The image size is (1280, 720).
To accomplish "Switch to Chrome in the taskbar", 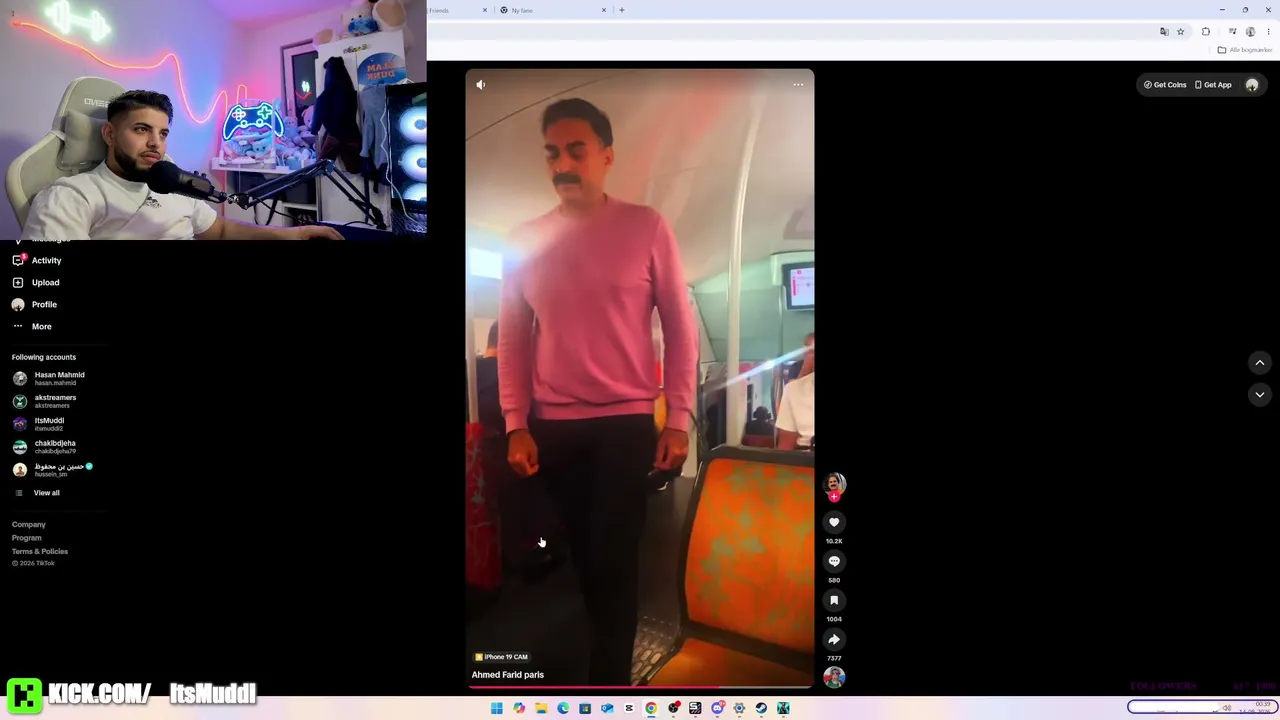I will point(651,708).
